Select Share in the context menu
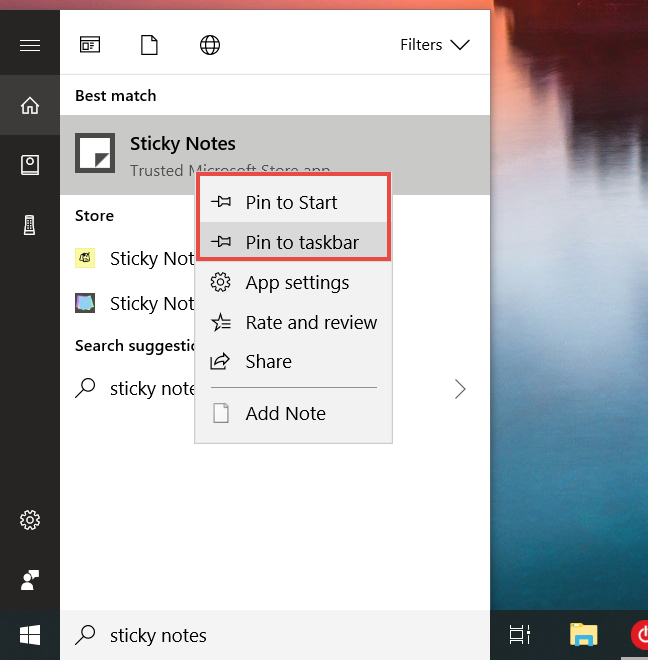The width and height of the screenshot is (648, 660). pos(293,362)
